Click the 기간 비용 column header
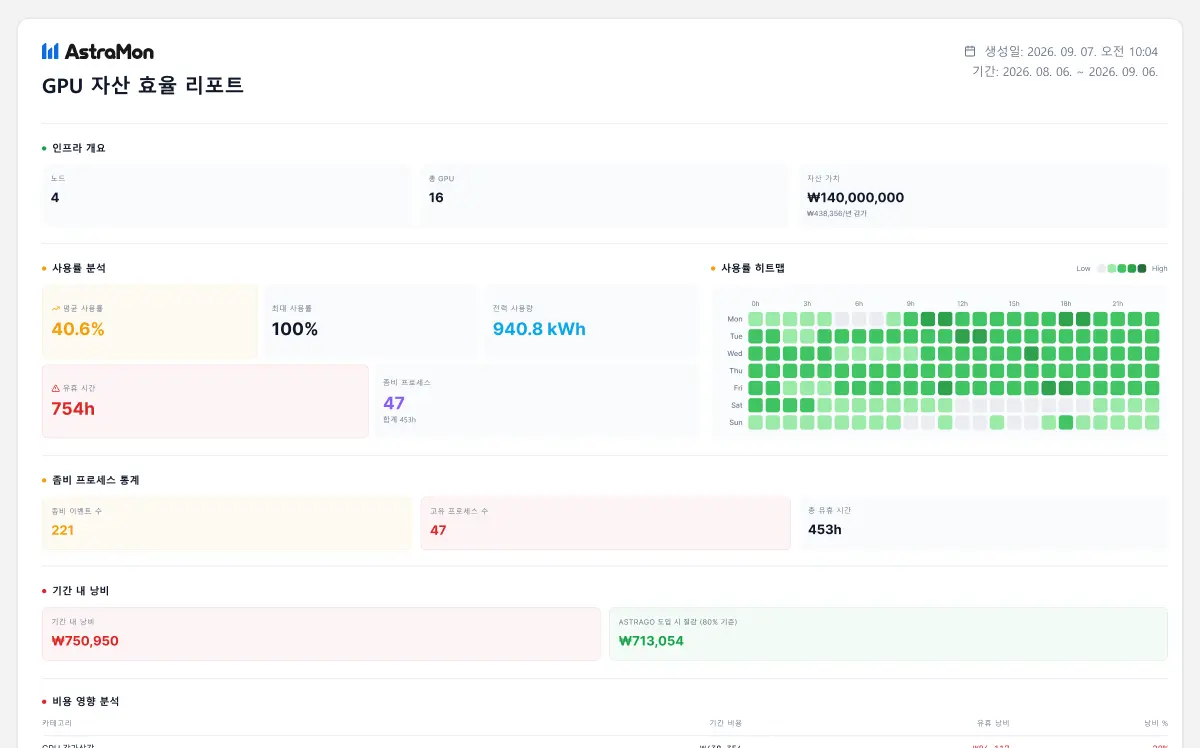Screen dimensions: 1200x748 [x=726, y=723]
